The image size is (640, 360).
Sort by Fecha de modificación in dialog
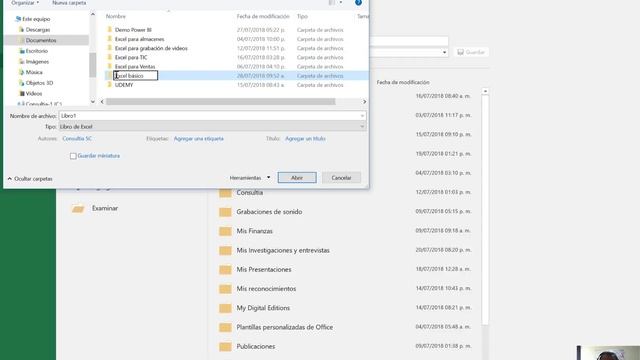point(263,16)
